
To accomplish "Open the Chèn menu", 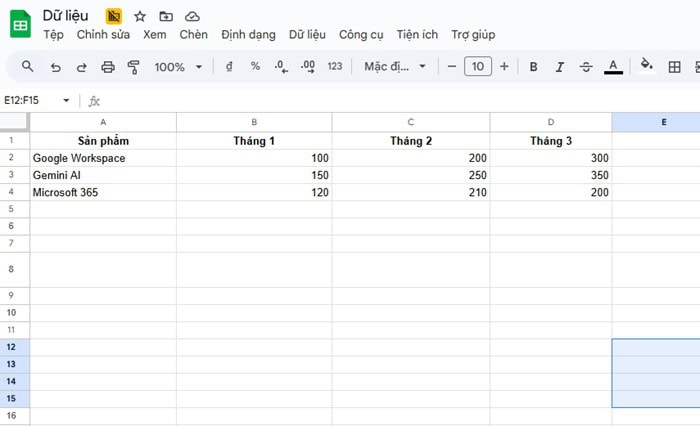I will tap(193, 34).
